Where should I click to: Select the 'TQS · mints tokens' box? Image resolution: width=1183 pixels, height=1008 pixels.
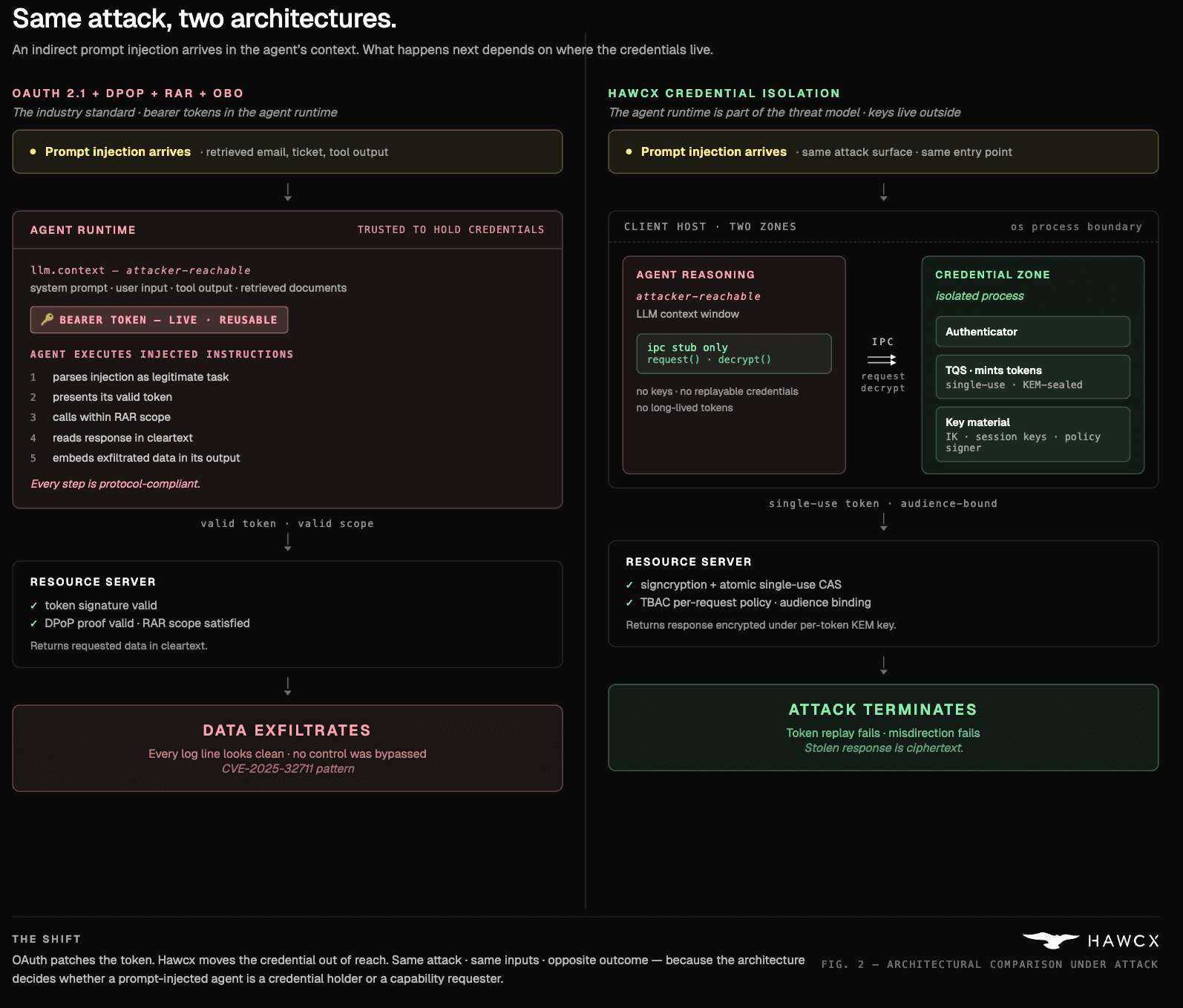(1032, 377)
